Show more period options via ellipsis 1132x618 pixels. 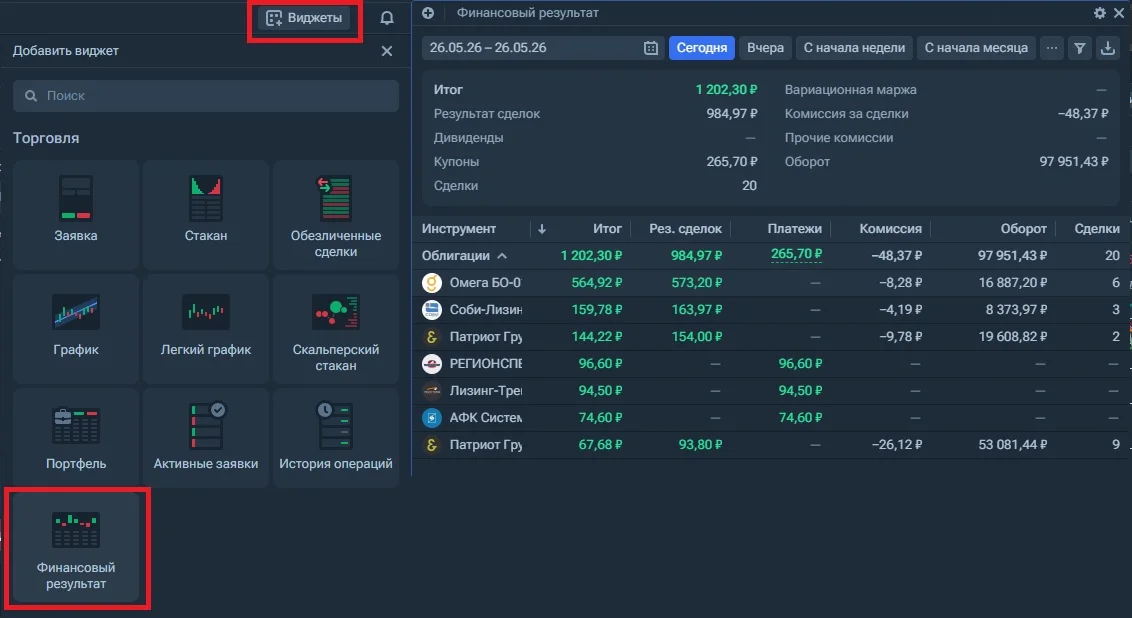coord(1051,48)
